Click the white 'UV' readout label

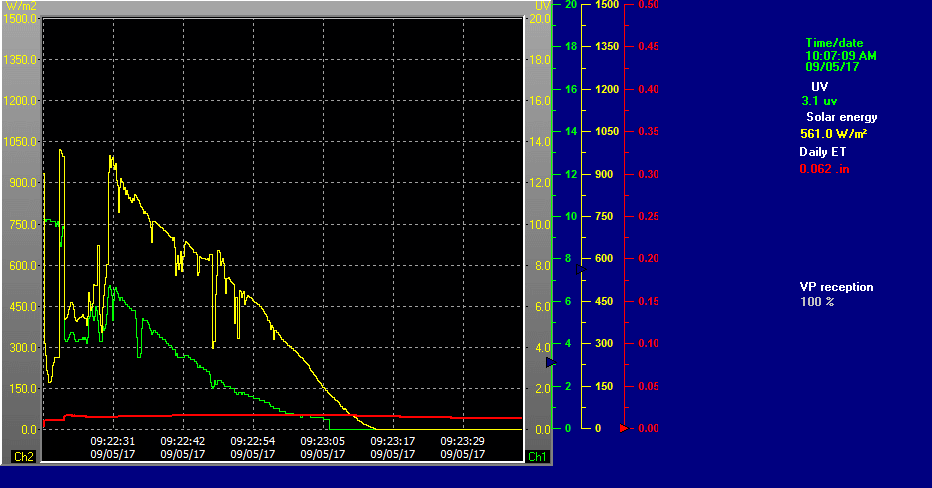point(819,87)
